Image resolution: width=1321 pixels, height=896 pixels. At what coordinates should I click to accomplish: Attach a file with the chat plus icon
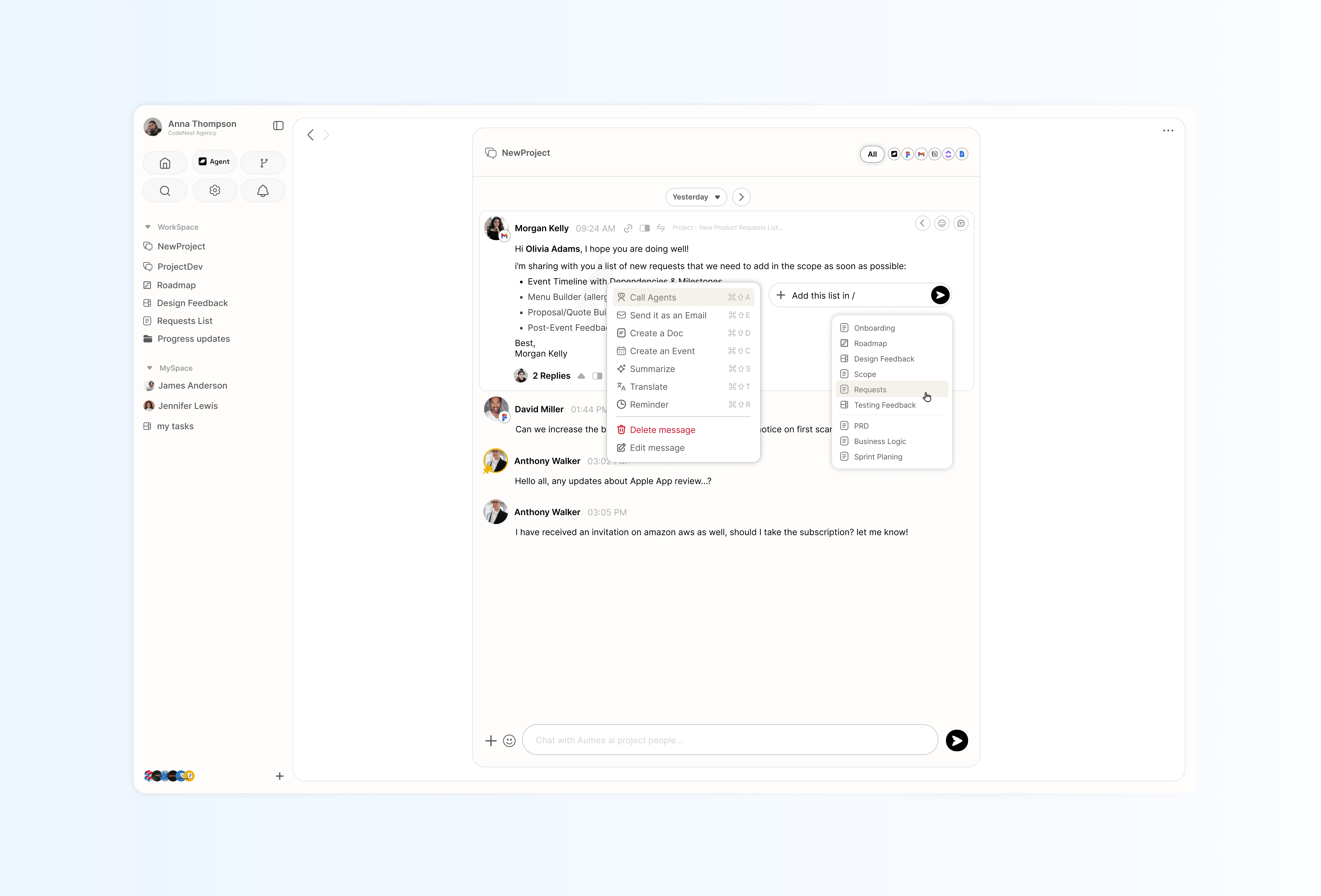click(x=491, y=741)
